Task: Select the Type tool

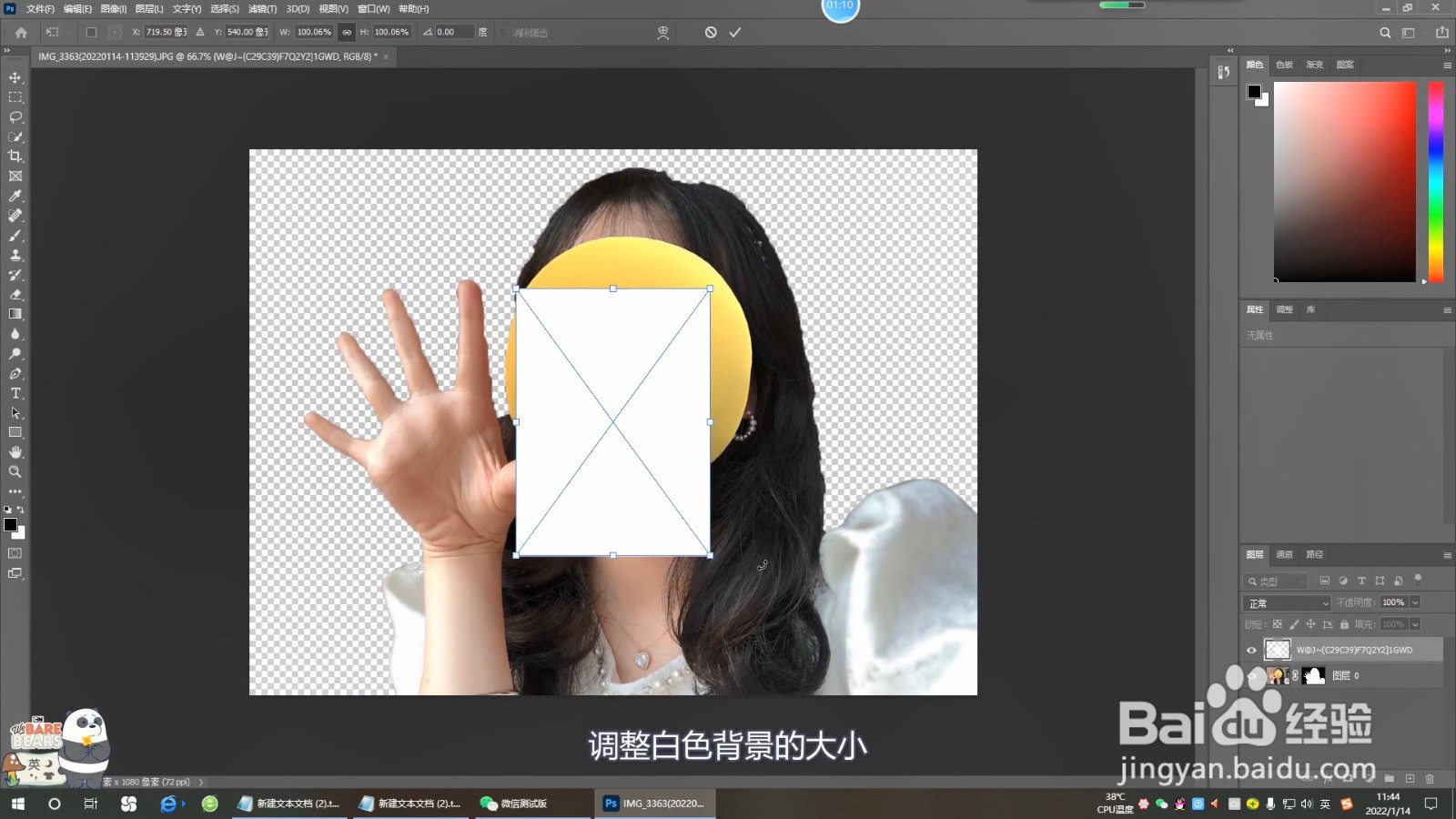Action: pos(15,393)
